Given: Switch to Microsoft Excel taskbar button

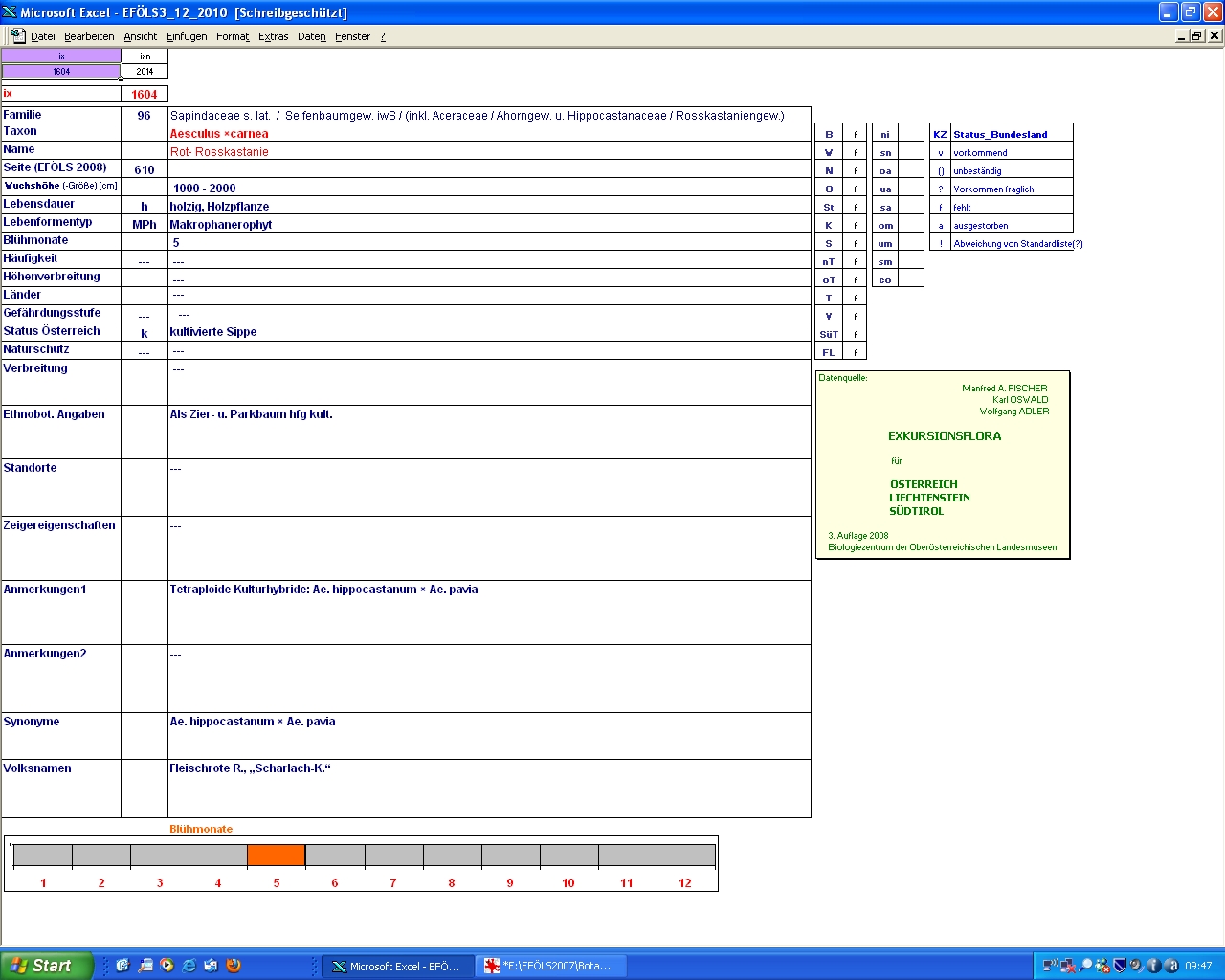Looking at the screenshot, I should pyautogui.click(x=397, y=966).
